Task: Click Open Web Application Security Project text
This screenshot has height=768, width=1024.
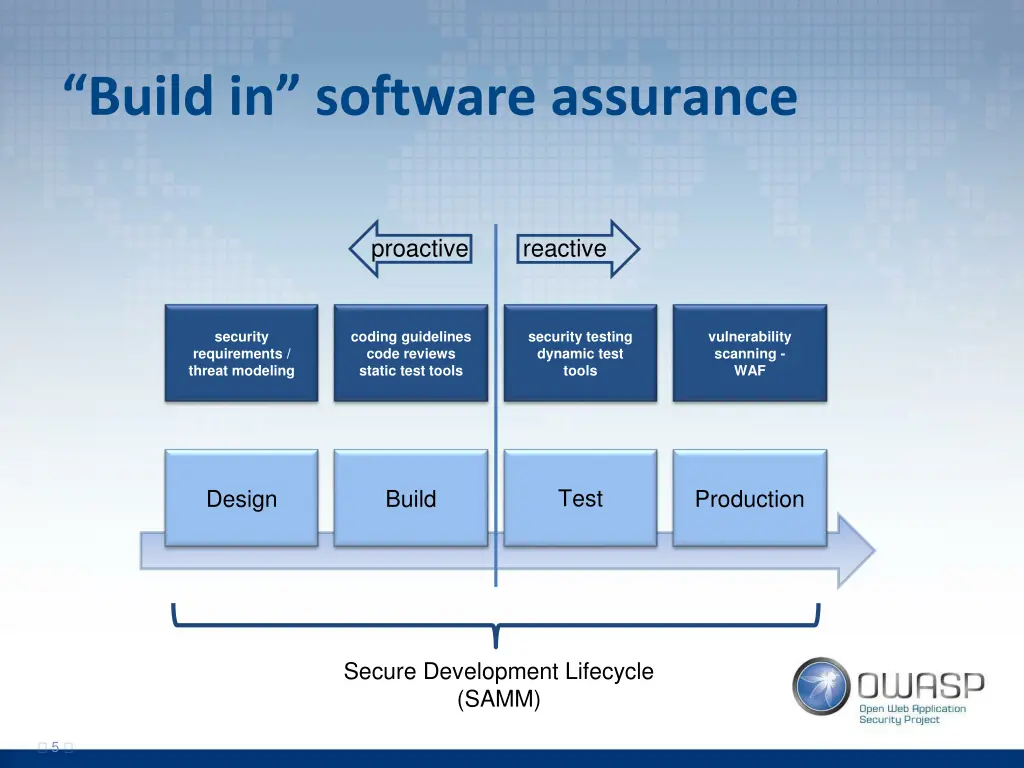Action: pyautogui.click(x=912, y=714)
